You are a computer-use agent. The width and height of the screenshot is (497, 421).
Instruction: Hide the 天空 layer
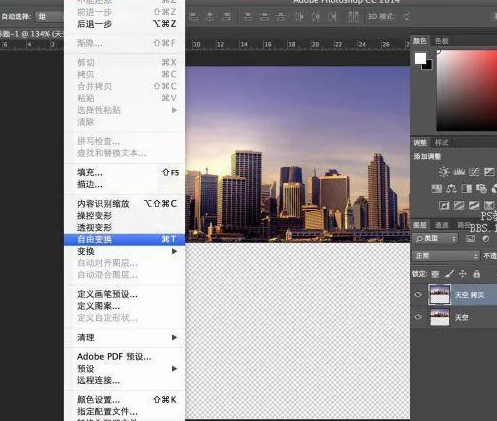(x=418, y=317)
